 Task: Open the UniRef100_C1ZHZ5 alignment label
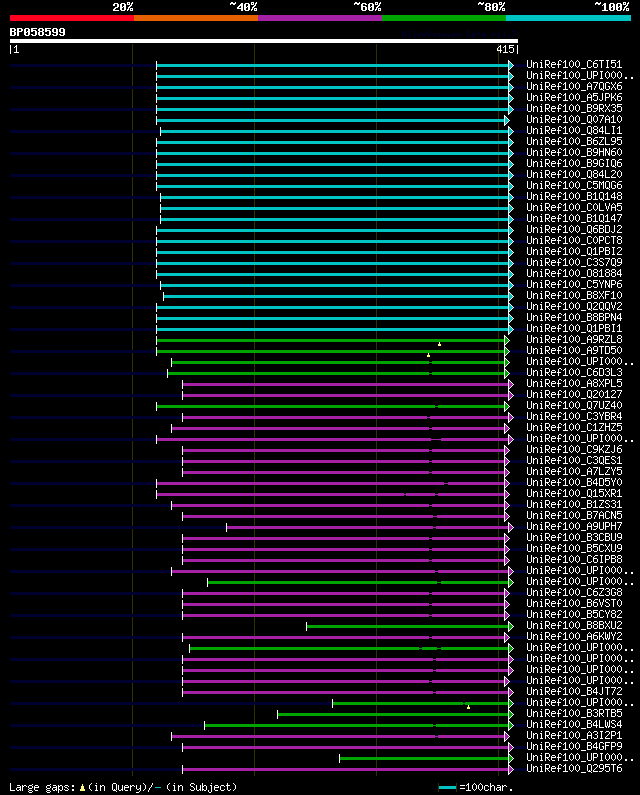click(574, 427)
